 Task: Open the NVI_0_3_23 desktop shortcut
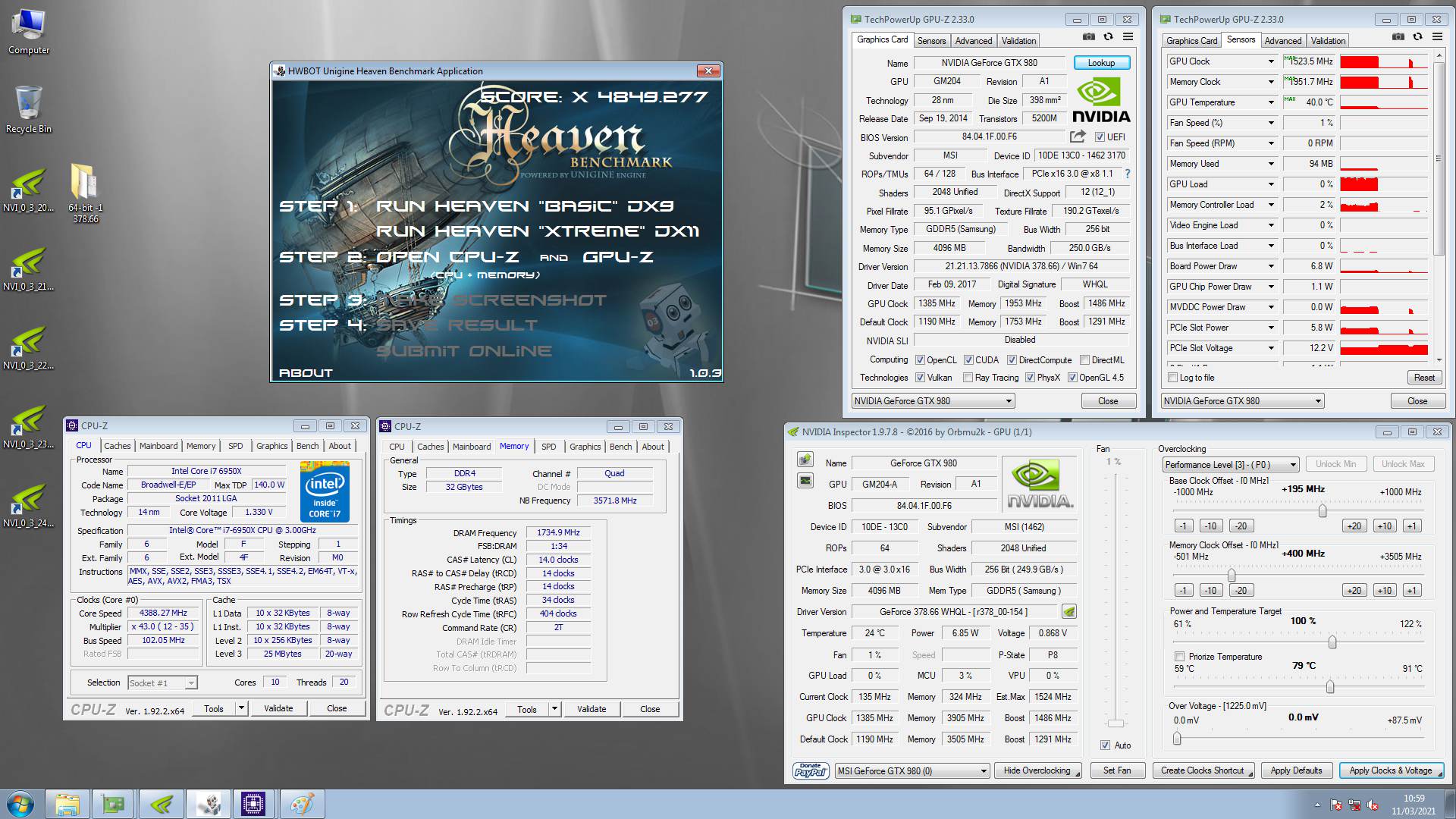(29, 428)
